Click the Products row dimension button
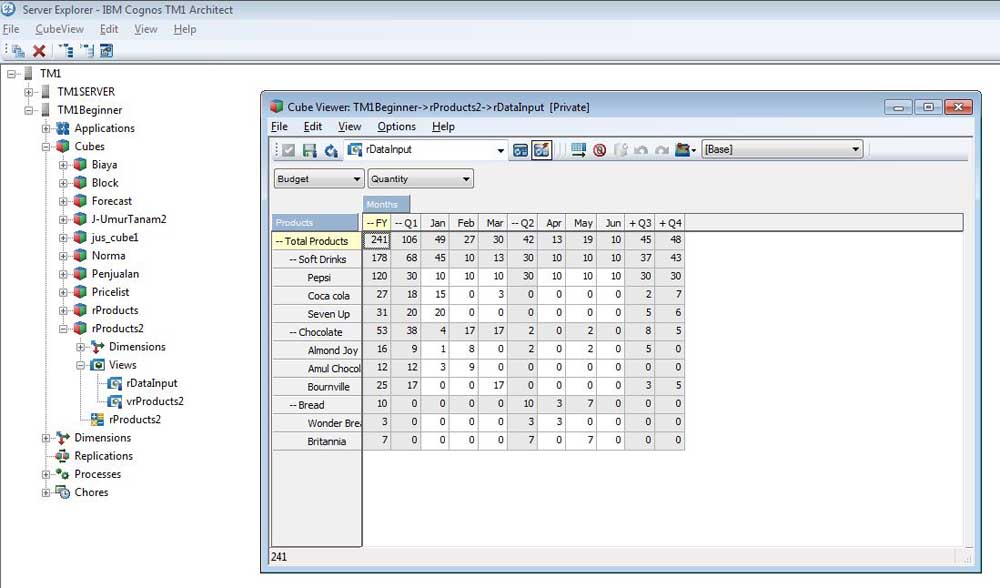Screen dimensions: 1000x588 (x=315, y=223)
